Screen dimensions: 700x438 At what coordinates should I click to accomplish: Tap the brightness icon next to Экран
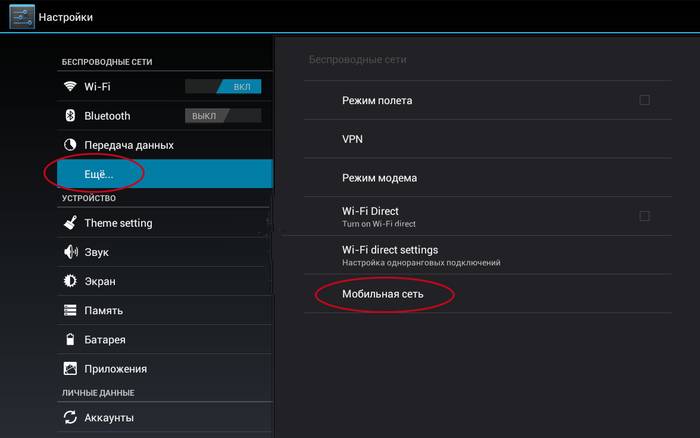[x=70, y=281]
